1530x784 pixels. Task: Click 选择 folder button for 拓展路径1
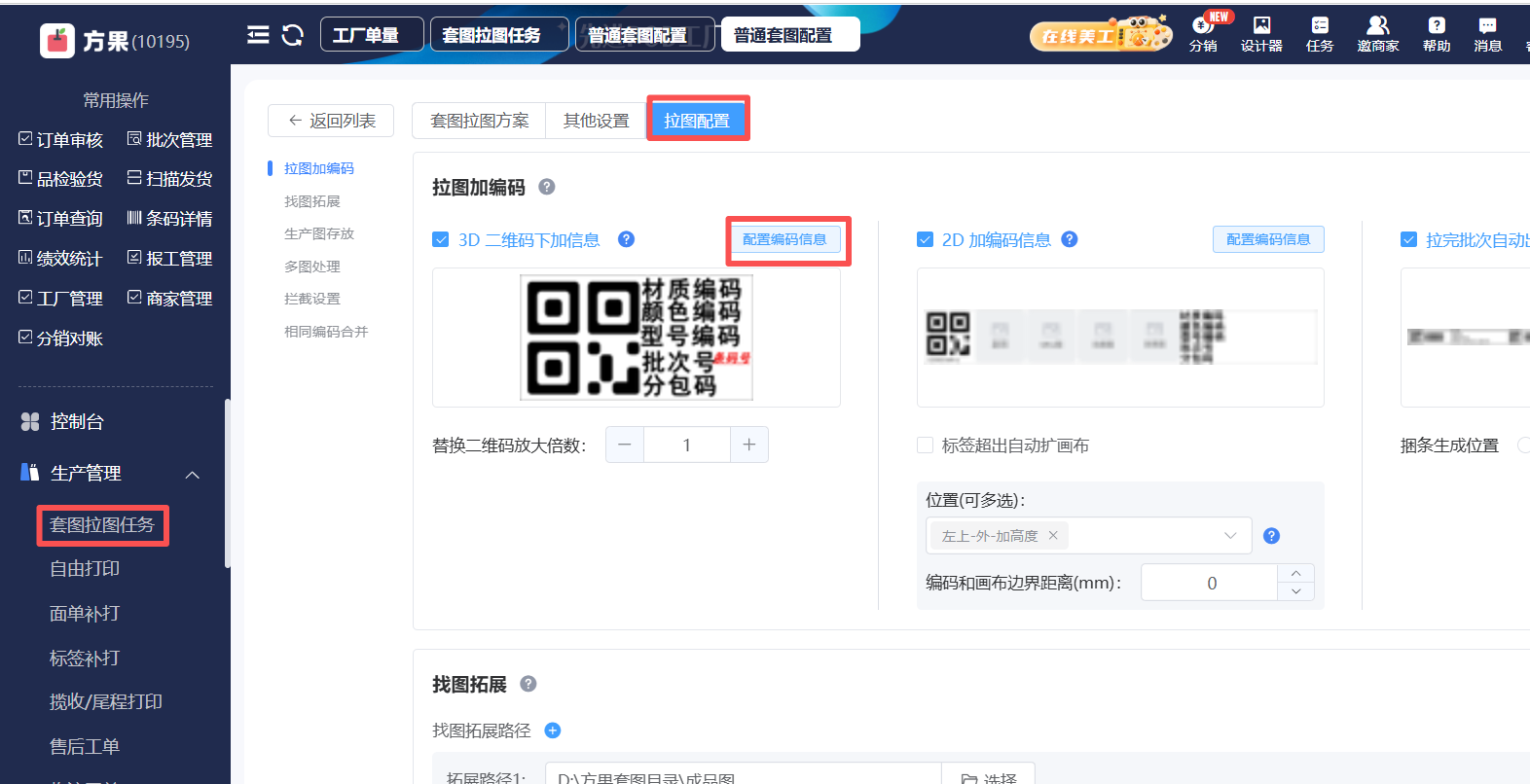[988, 778]
